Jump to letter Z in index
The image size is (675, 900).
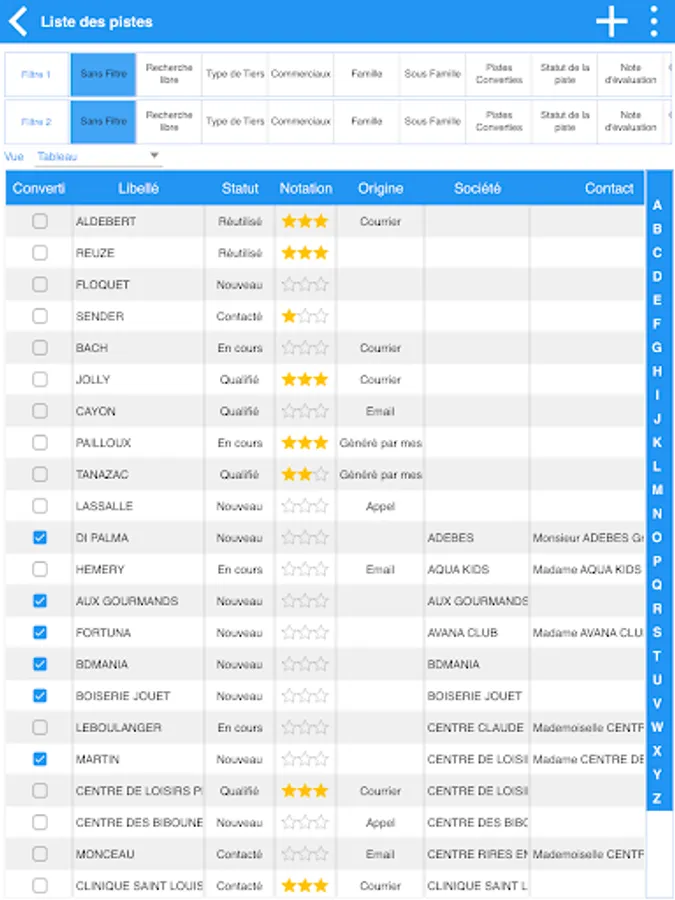tap(657, 798)
